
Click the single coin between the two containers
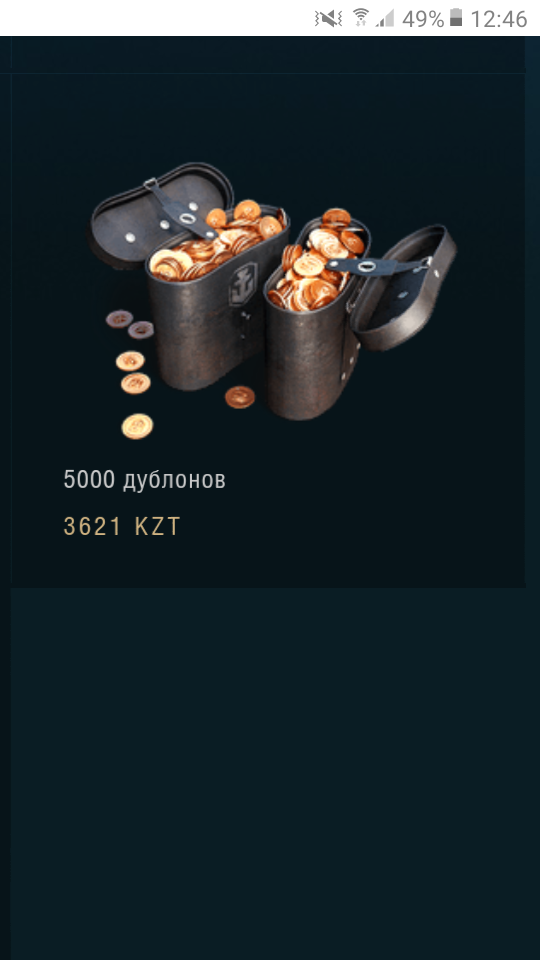point(239,397)
